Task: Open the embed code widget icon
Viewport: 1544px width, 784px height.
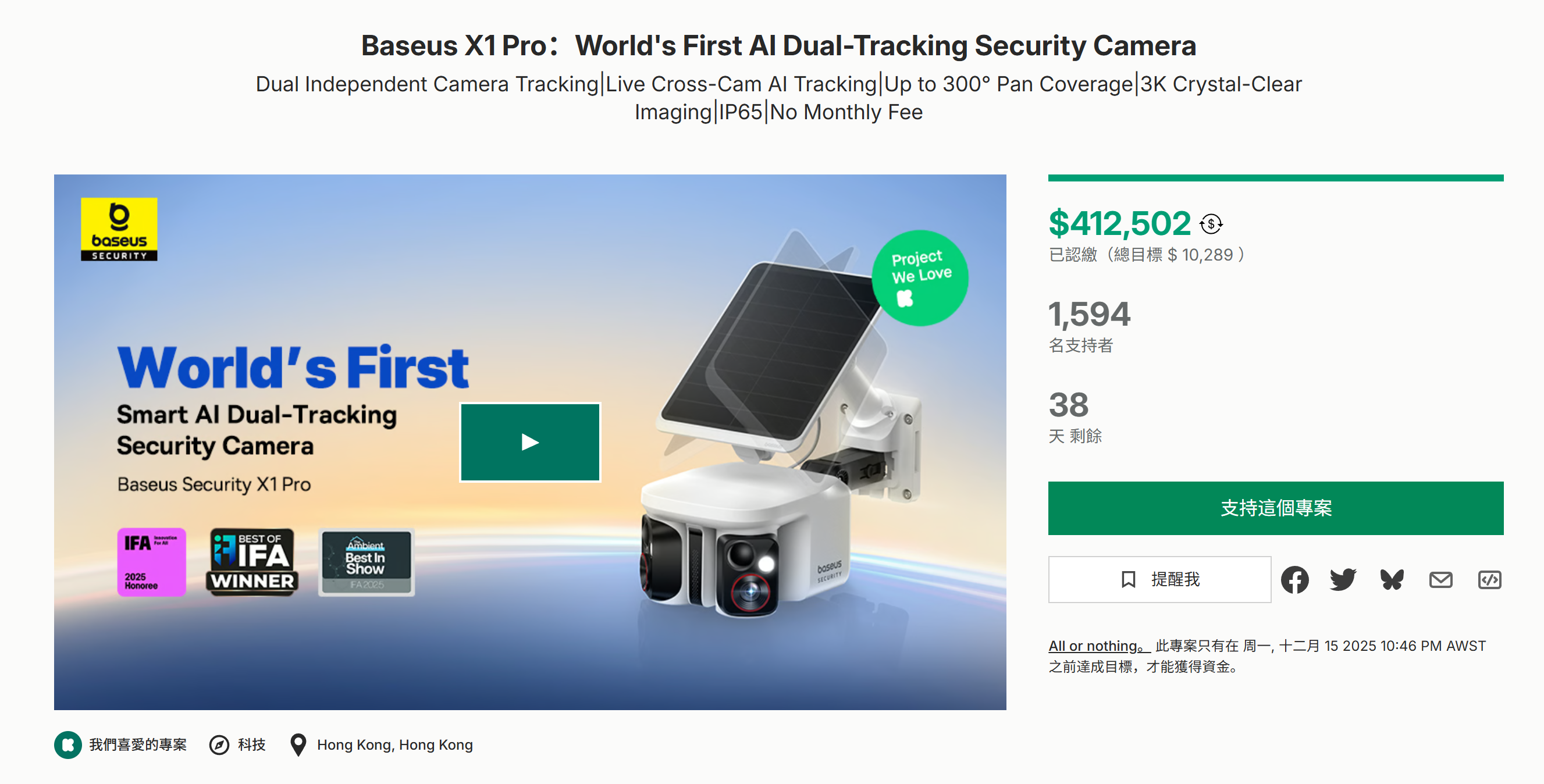Action: point(1489,580)
